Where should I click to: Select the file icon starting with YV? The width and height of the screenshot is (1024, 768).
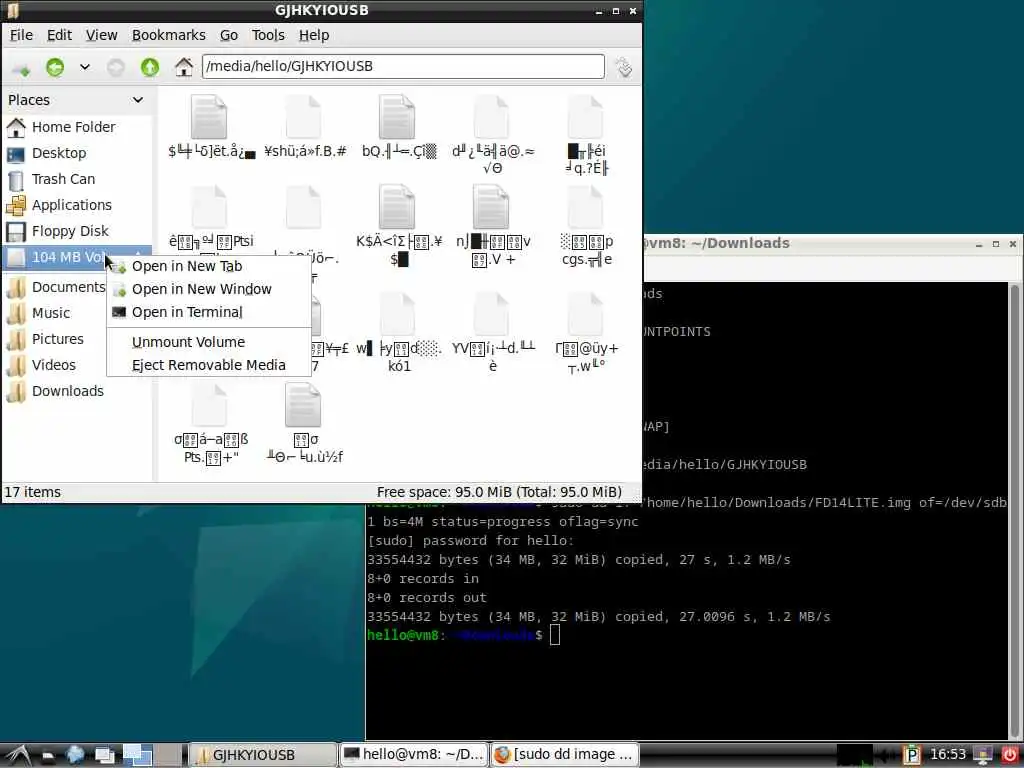(x=492, y=314)
